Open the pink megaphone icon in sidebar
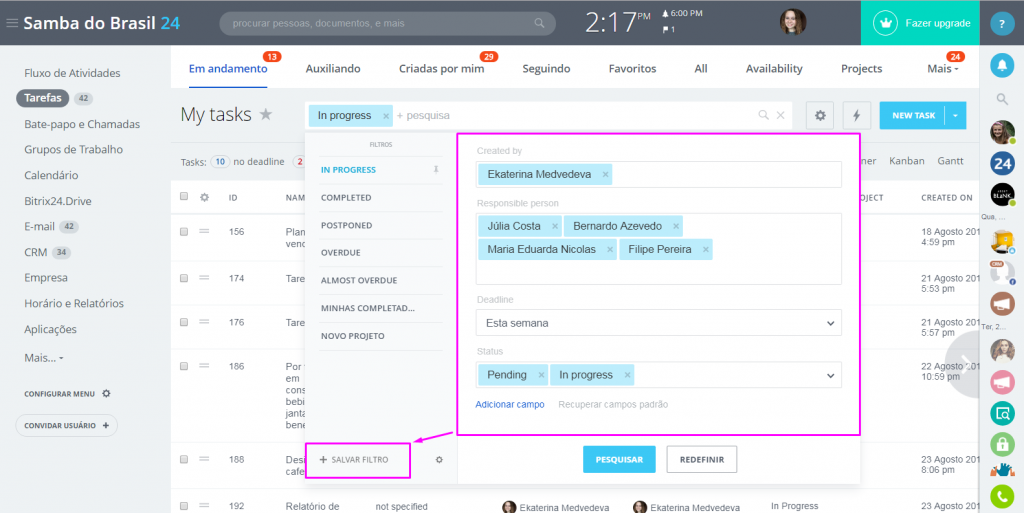1024x513 pixels. (1002, 382)
